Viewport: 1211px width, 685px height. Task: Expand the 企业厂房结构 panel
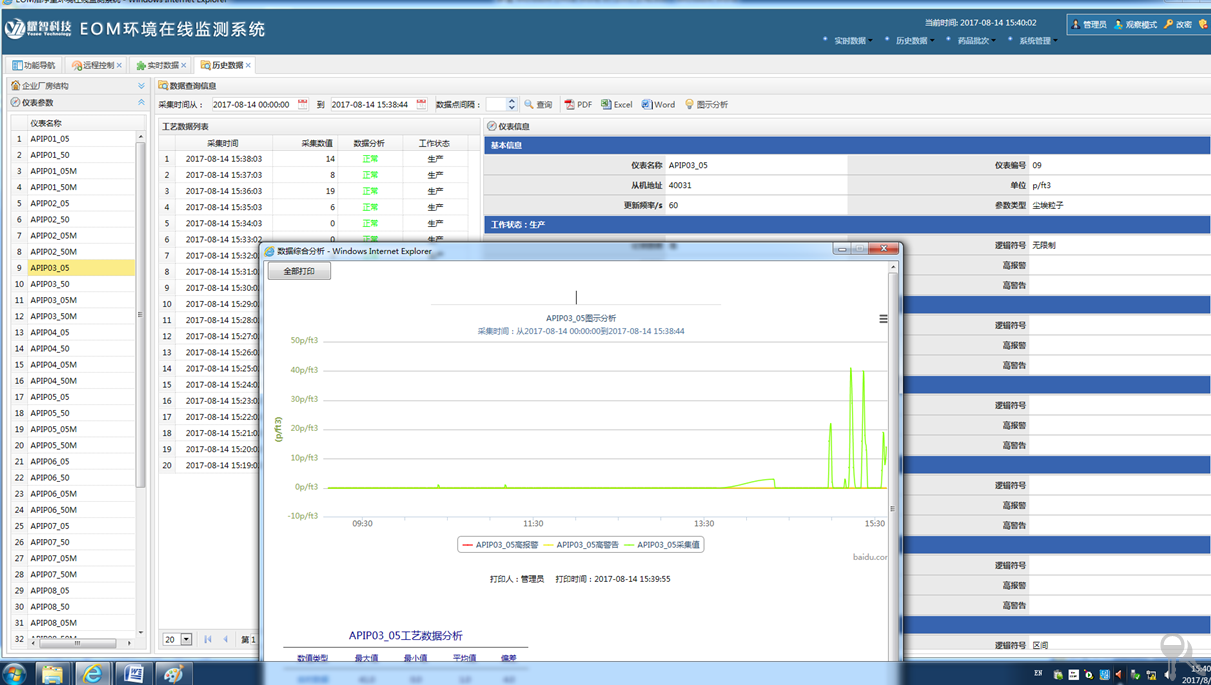click(141, 86)
